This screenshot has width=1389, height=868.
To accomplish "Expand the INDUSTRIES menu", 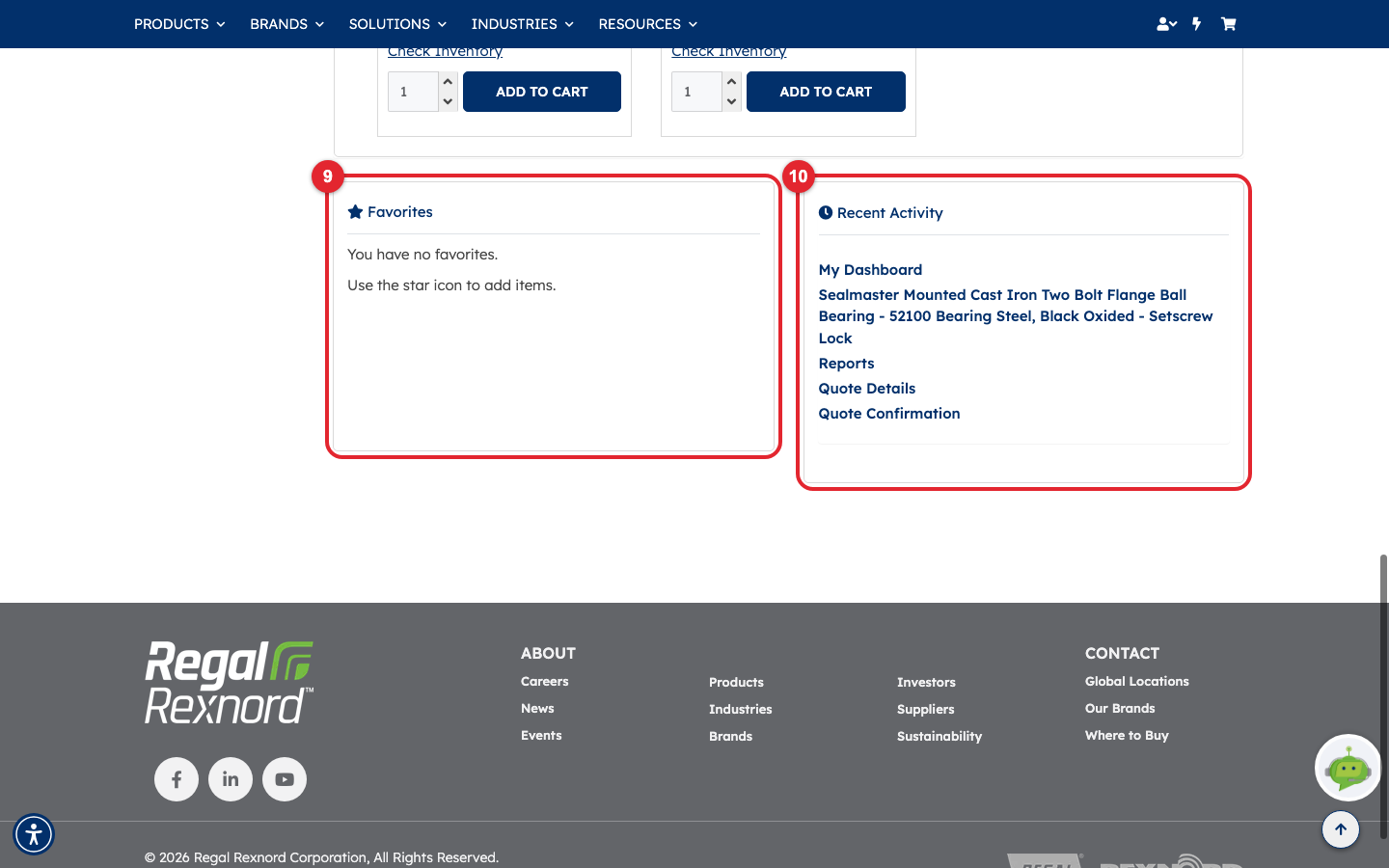I will [x=522, y=24].
